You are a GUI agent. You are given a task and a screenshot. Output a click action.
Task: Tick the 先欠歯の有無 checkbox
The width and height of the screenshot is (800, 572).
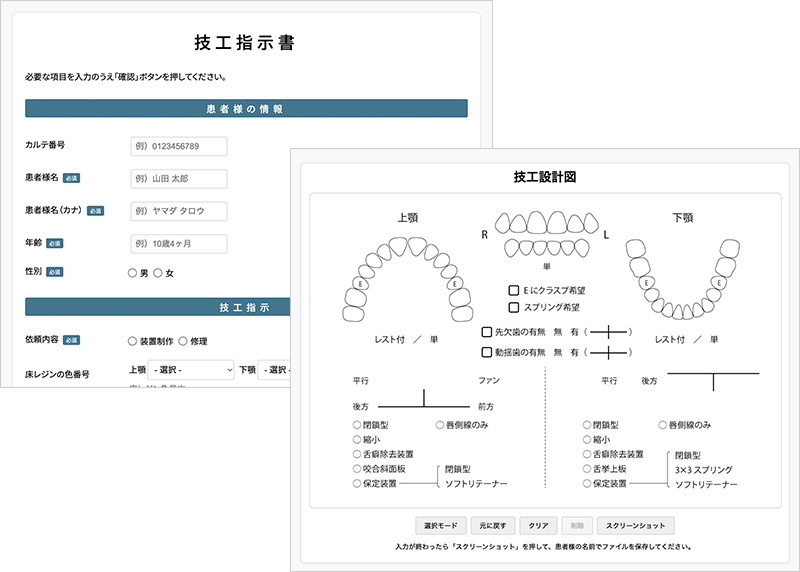point(487,332)
